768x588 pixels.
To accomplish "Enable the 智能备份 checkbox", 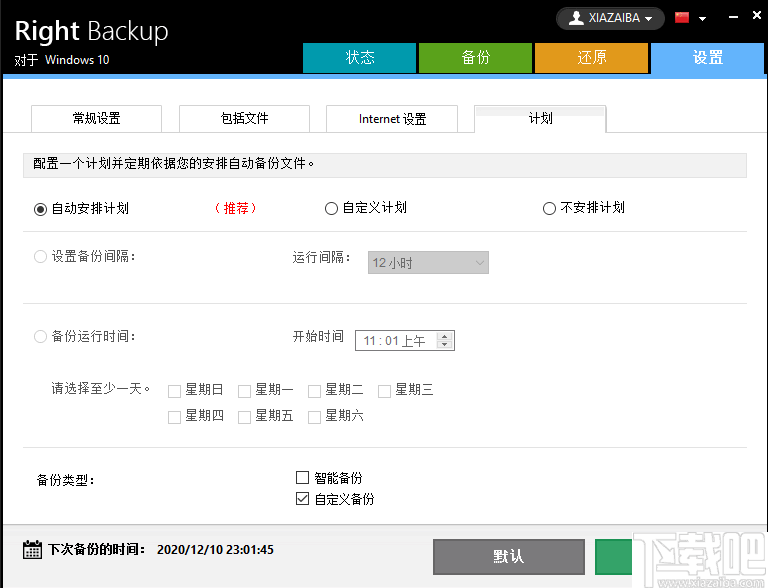I will (303, 477).
